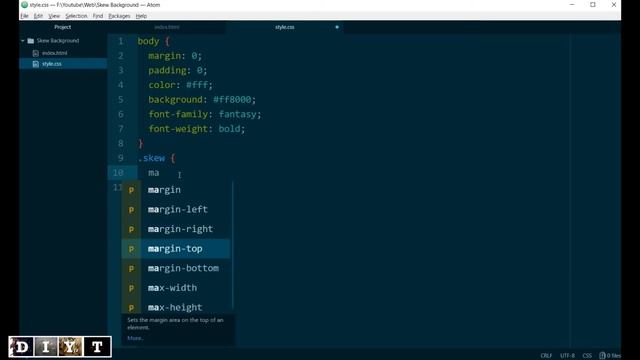Open the Edit menu
Viewport: 640px width, 360px height.
pyautogui.click(x=38, y=16)
